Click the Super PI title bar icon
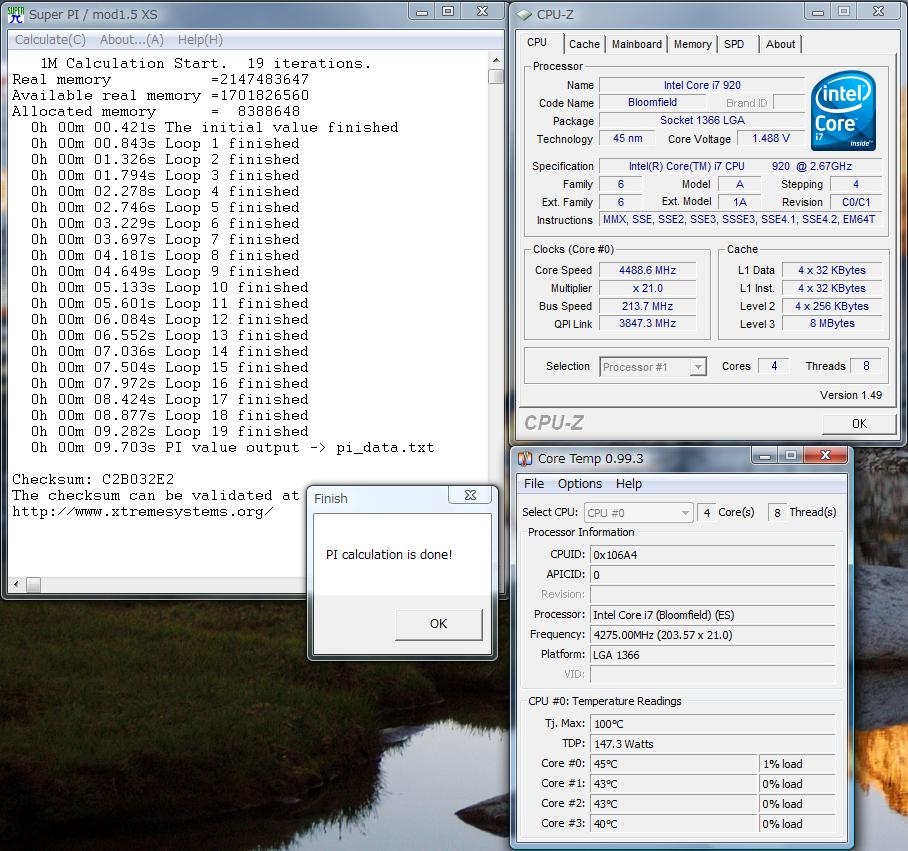The width and height of the screenshot is (908, 851). pyautogui.click(x=16, y=14)
